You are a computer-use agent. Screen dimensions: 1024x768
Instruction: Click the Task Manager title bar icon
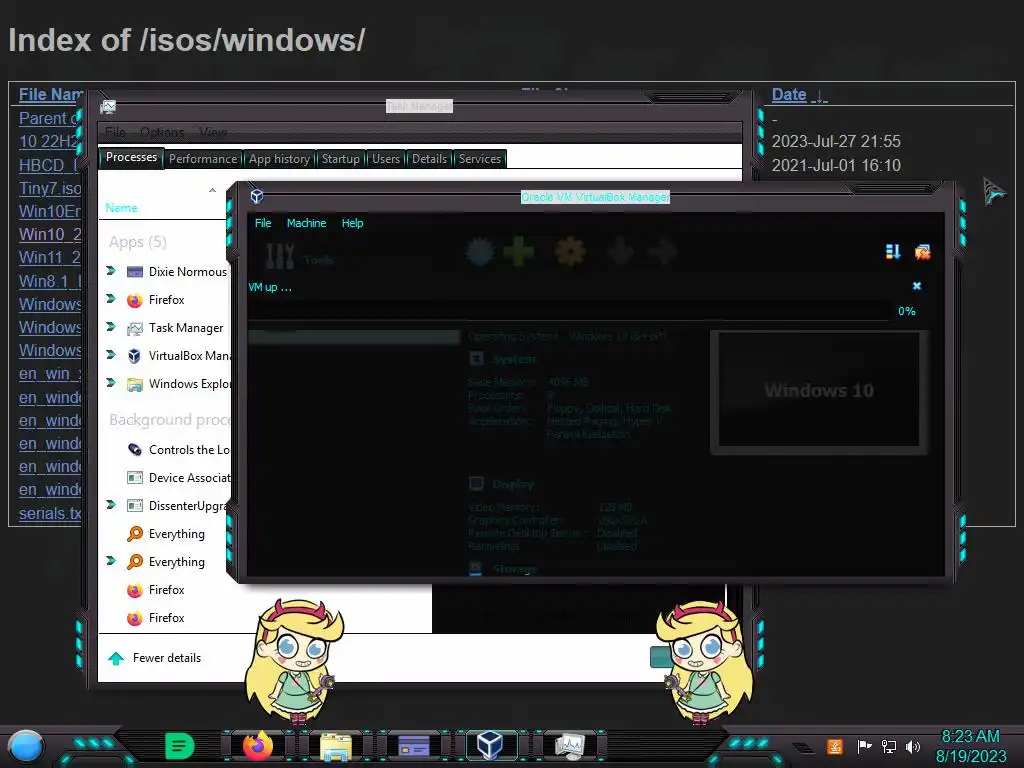(108, 106)
